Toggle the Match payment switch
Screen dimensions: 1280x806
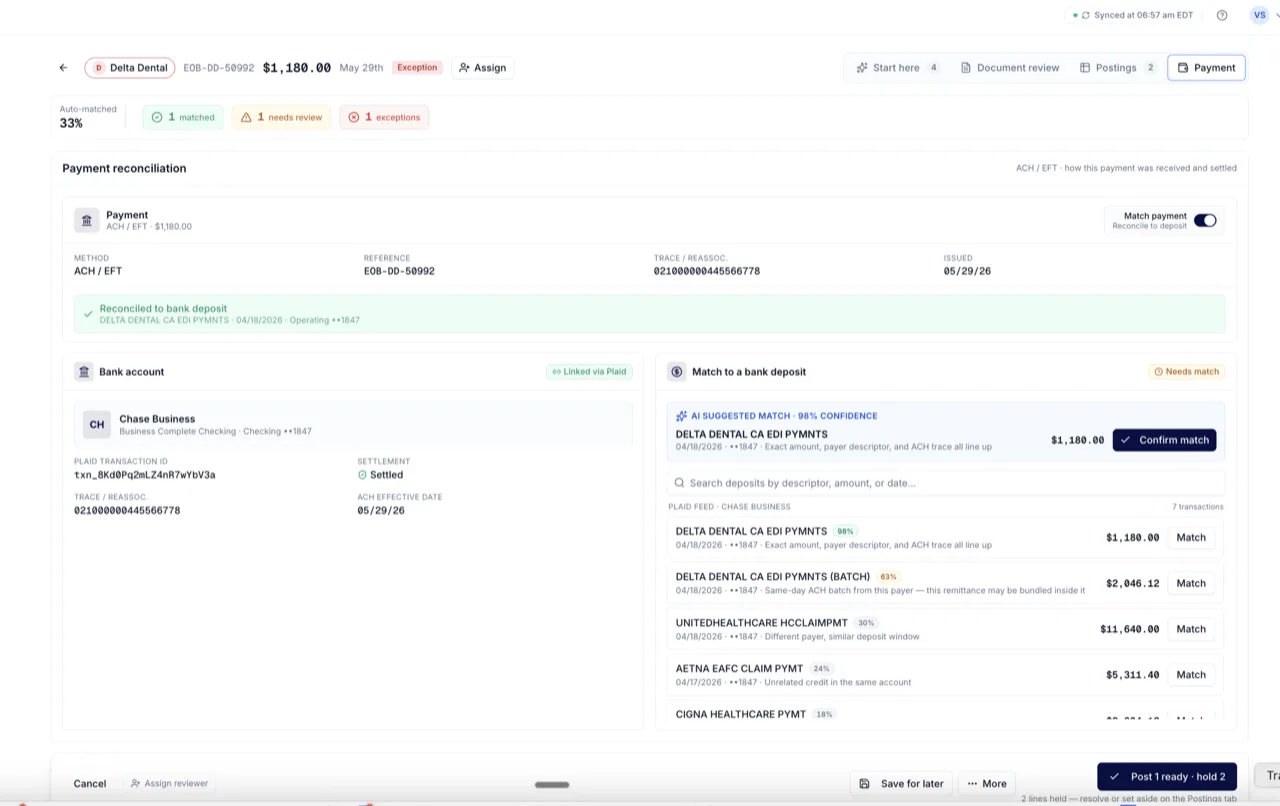(x=1205, y=220)
